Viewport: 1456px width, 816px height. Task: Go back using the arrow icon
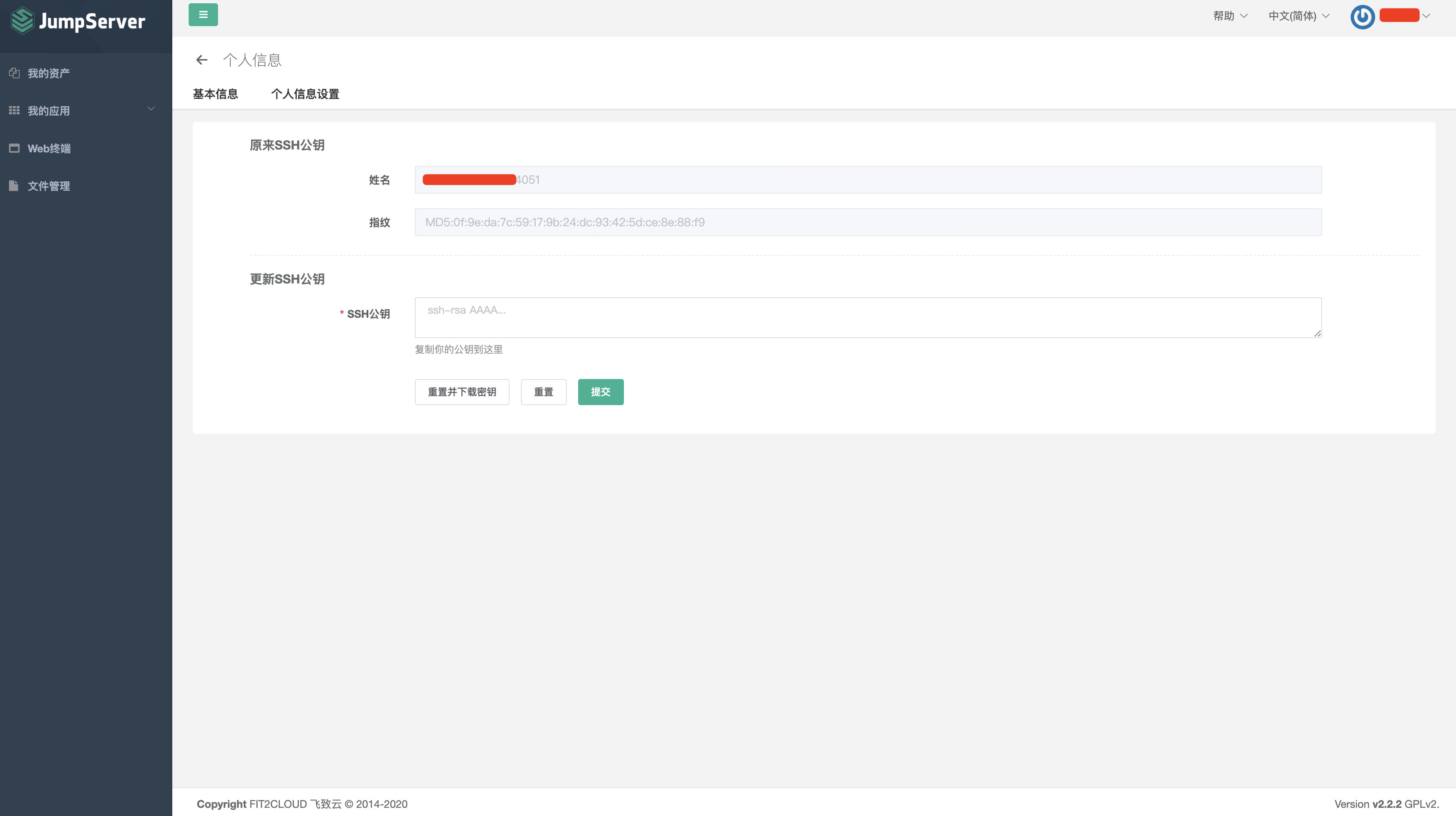coord(202,59)
